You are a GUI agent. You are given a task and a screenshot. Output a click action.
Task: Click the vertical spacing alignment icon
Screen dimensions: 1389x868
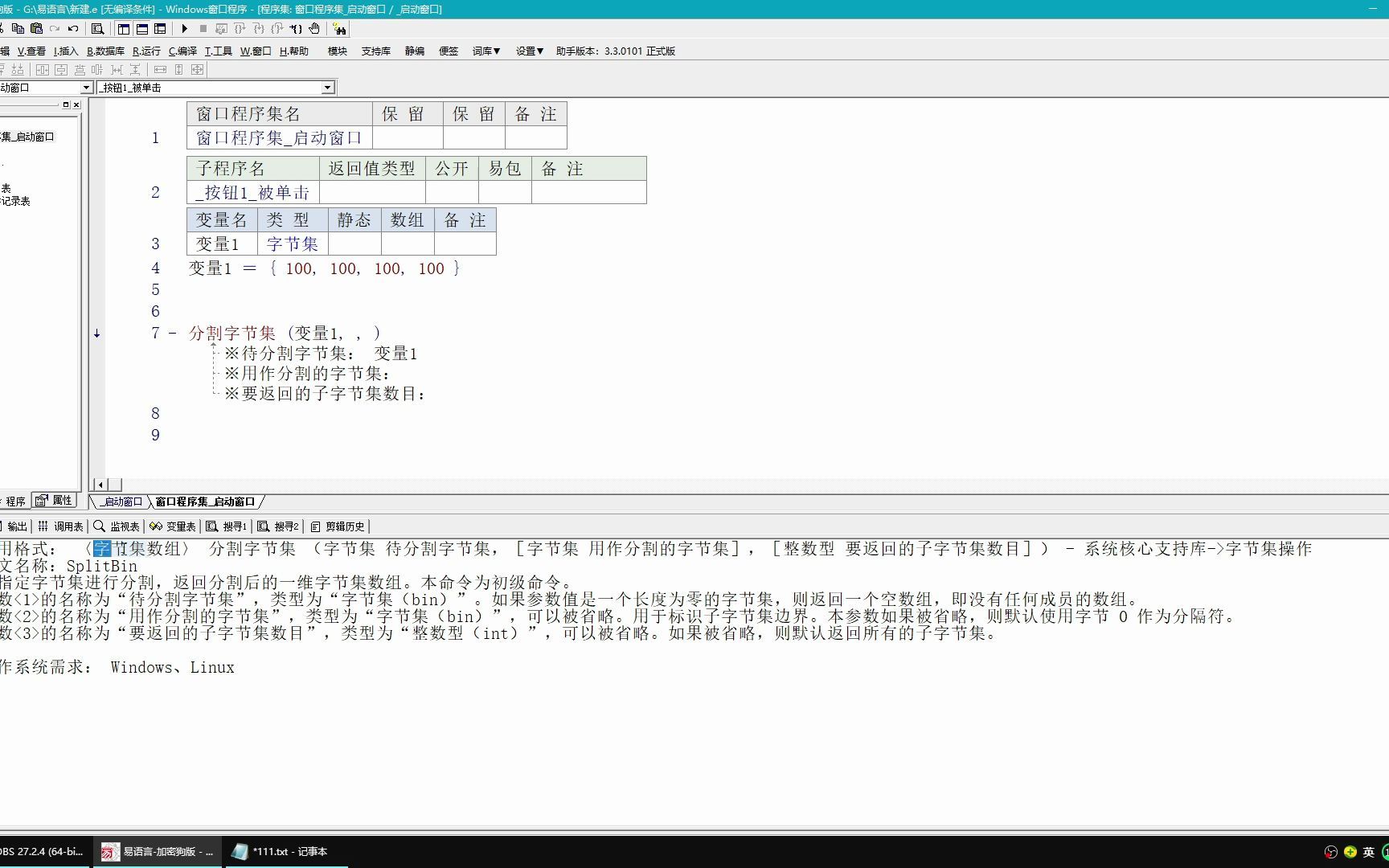click(x=135, y=70)
